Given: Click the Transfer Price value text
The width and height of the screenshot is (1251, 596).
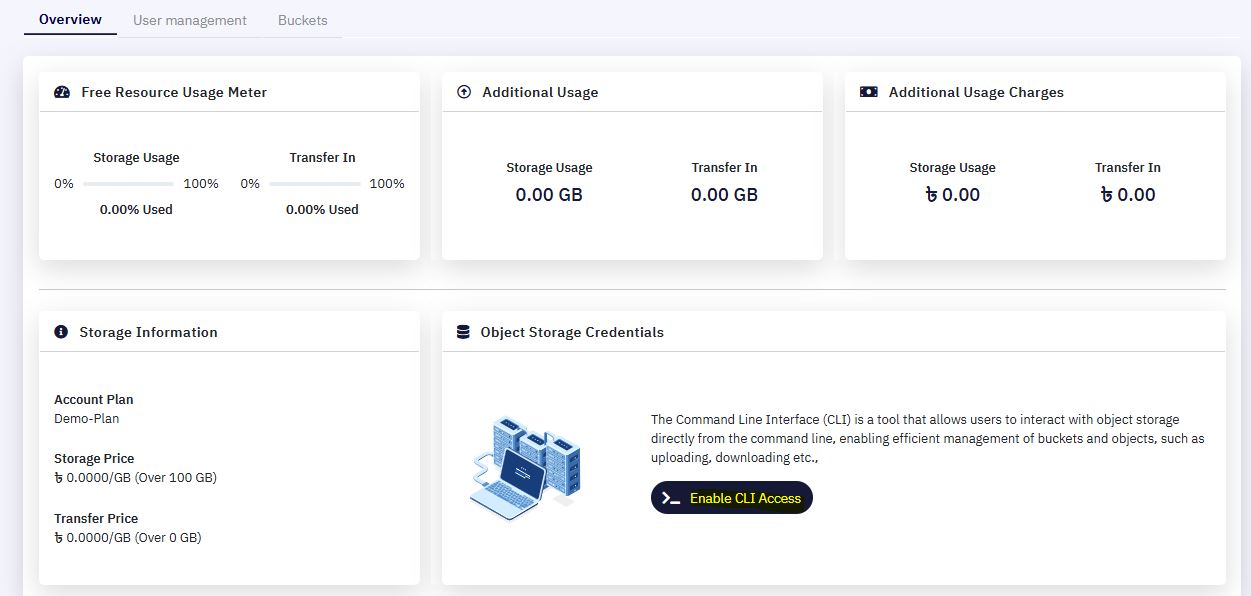Looking at the screenshot, I should click(x=128, y=538).
